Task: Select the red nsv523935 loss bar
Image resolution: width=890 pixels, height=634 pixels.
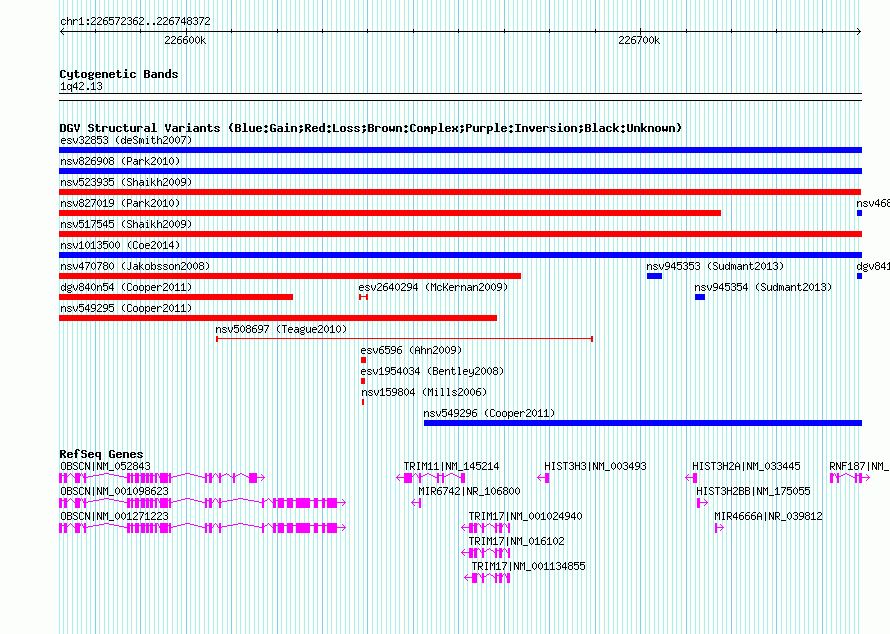Action: pyautogui.click(x=460, y=192)
